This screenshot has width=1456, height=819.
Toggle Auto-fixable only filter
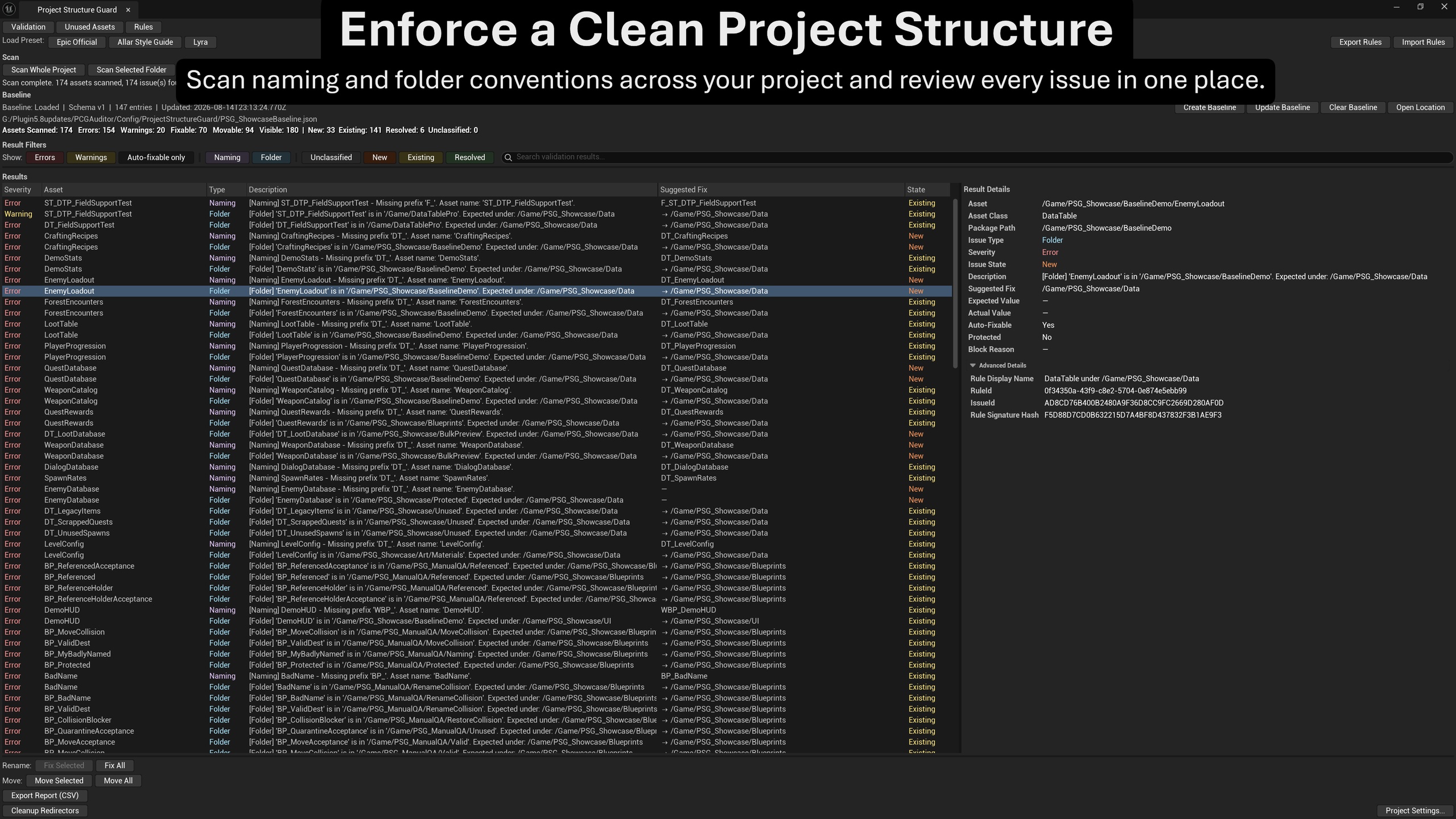pyautogui.click(x=156, y=158)
